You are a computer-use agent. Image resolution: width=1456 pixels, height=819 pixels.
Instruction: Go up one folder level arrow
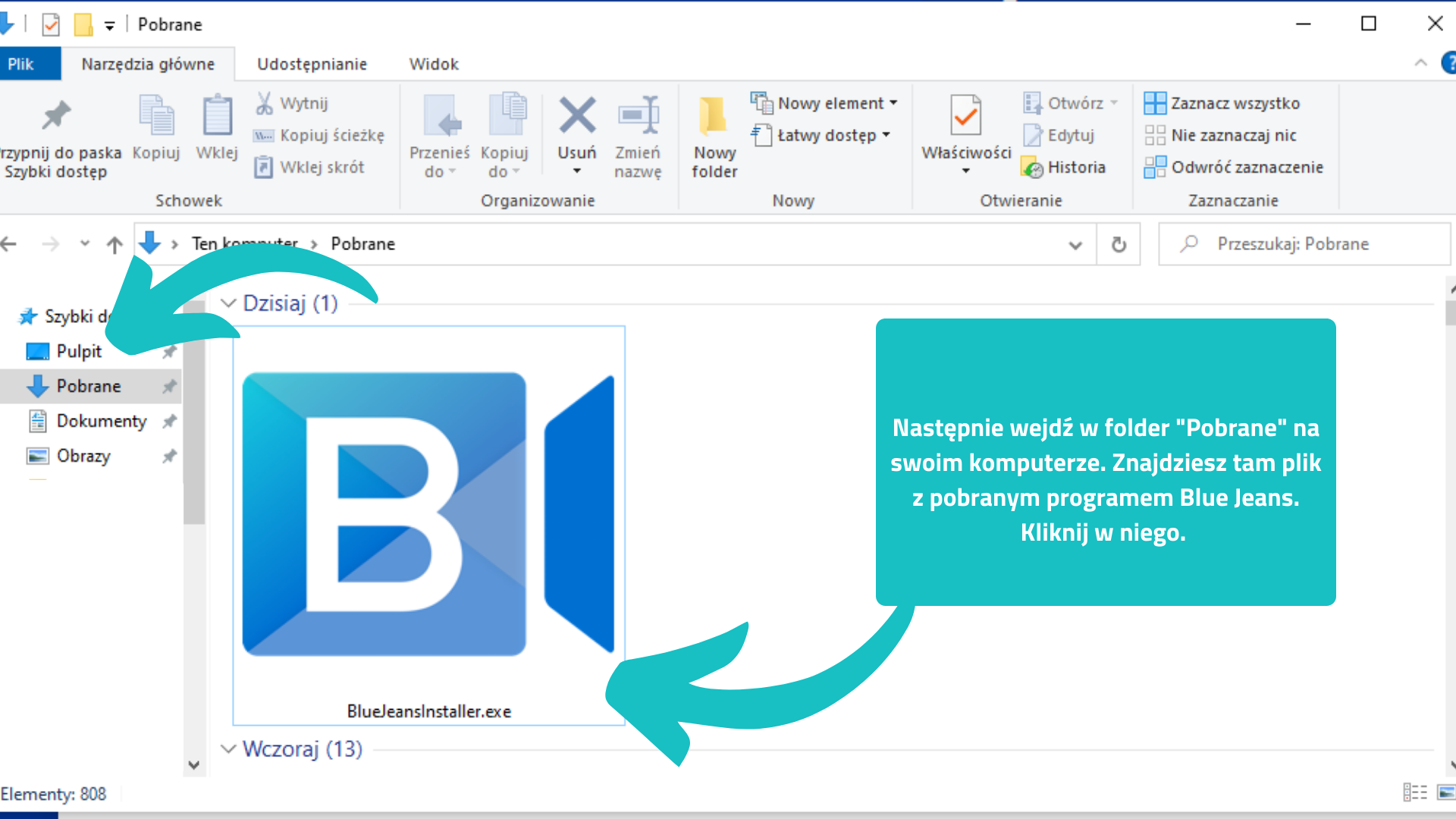pos(115,244)
